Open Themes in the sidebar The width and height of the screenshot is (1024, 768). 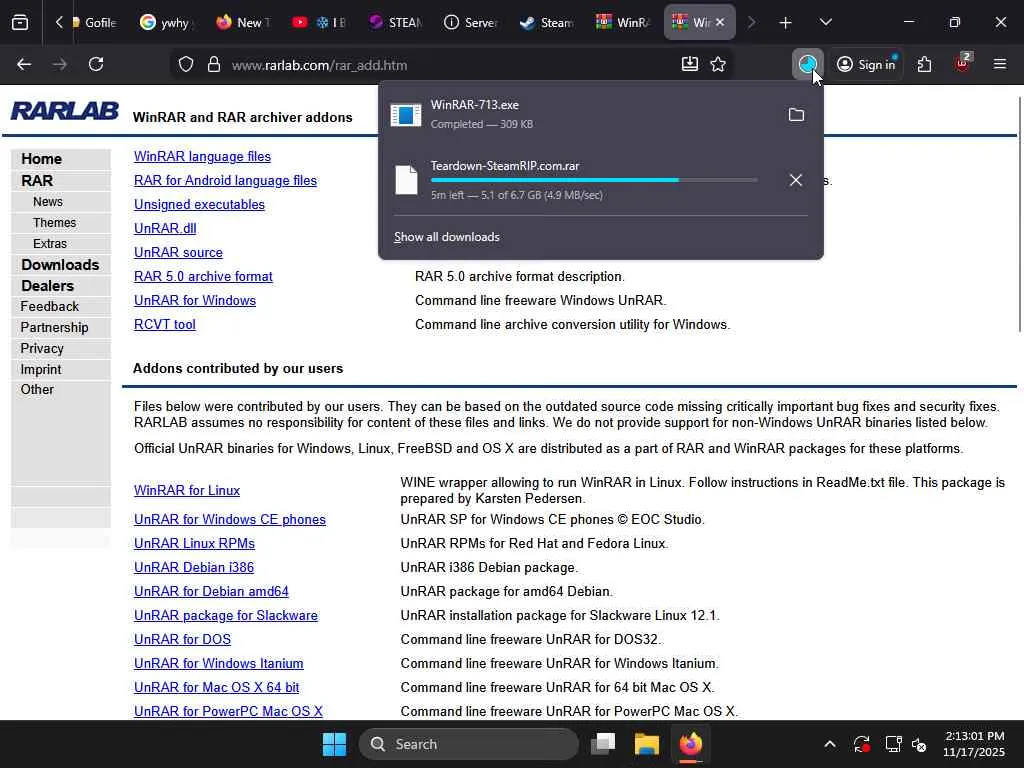click(x=54, y=223)
